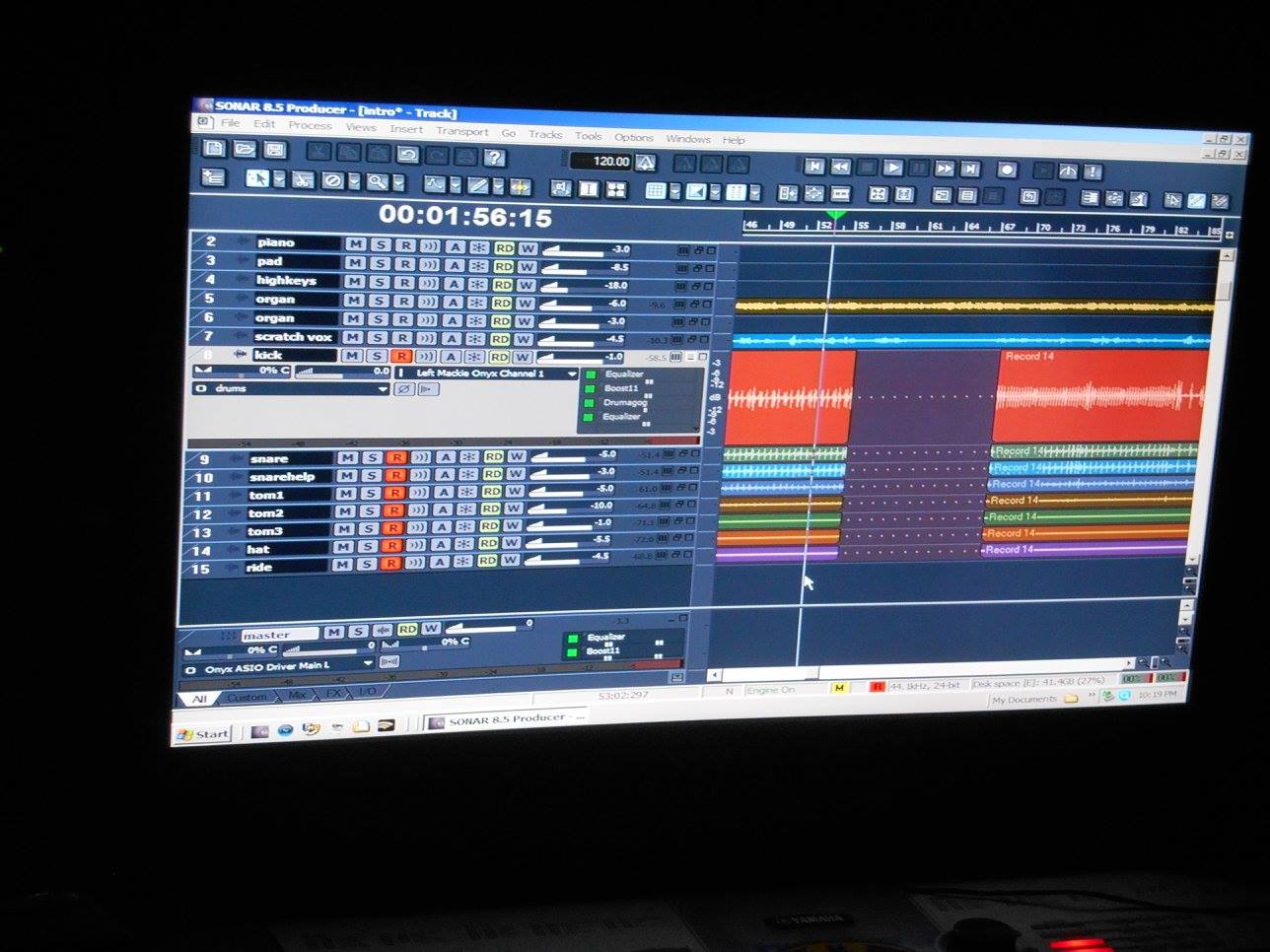Click the Fast Forward transport button
Image resolution: width=1270 pixels, height=952 pixels.
(944, 170)
